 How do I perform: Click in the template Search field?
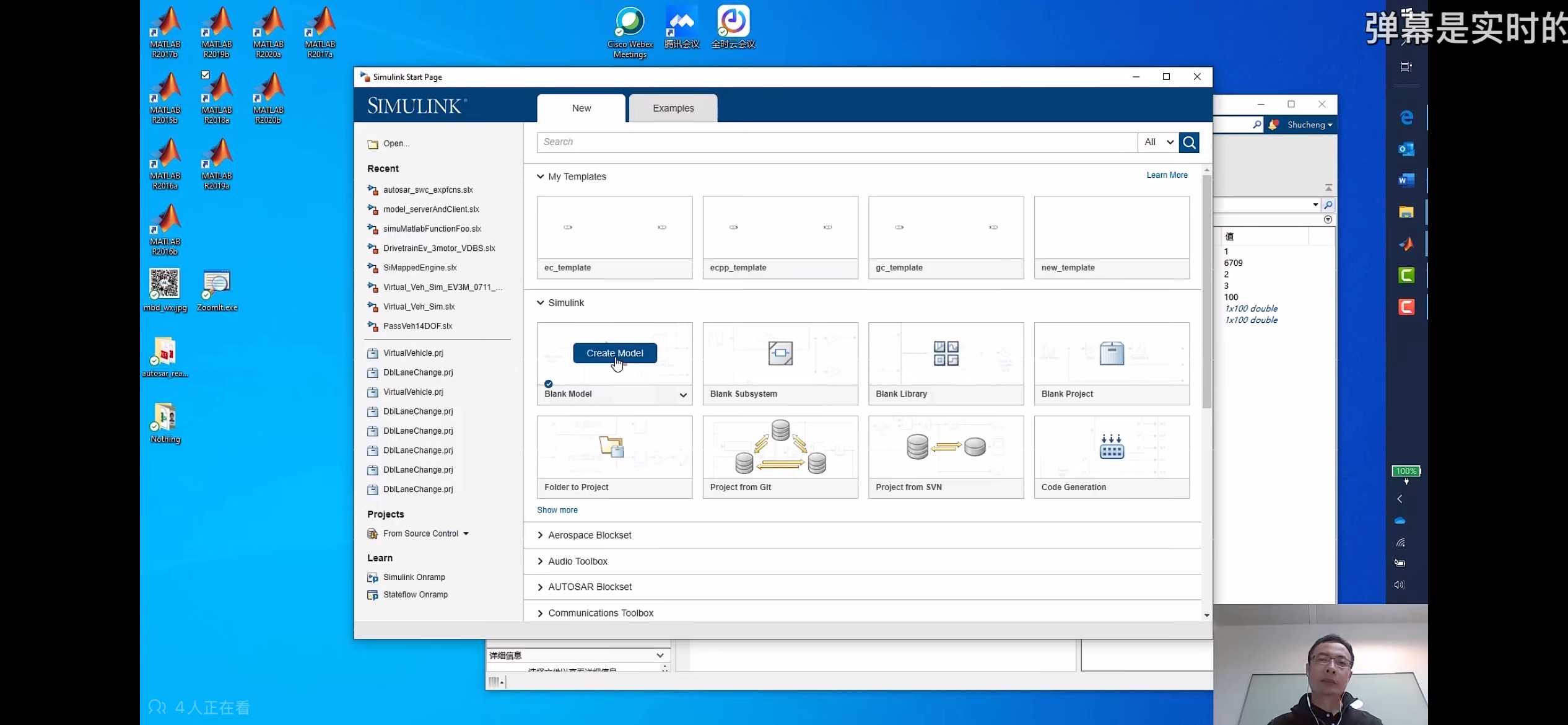pos(836,143)
